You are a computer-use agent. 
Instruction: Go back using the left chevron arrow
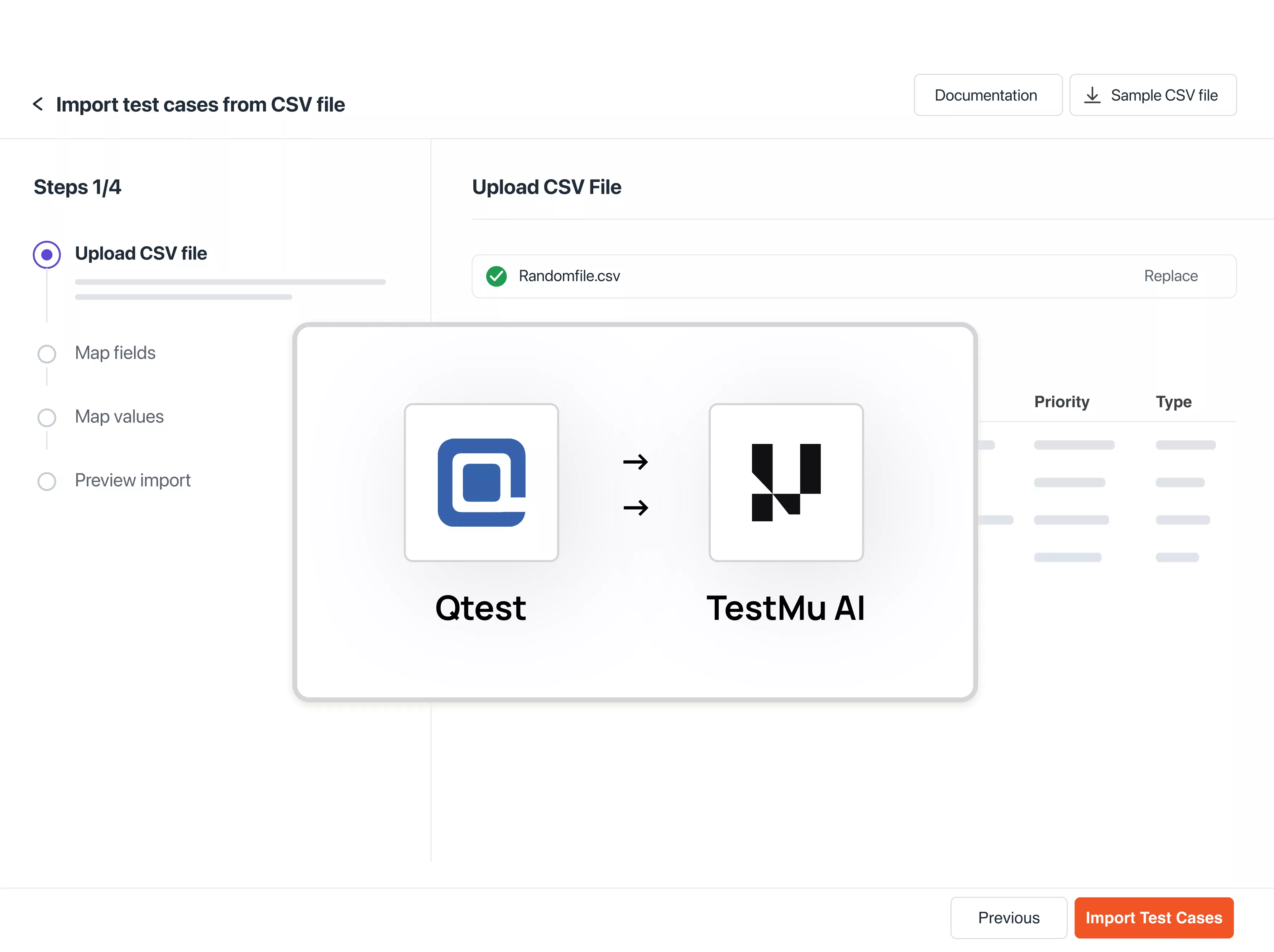coord(38,104)
